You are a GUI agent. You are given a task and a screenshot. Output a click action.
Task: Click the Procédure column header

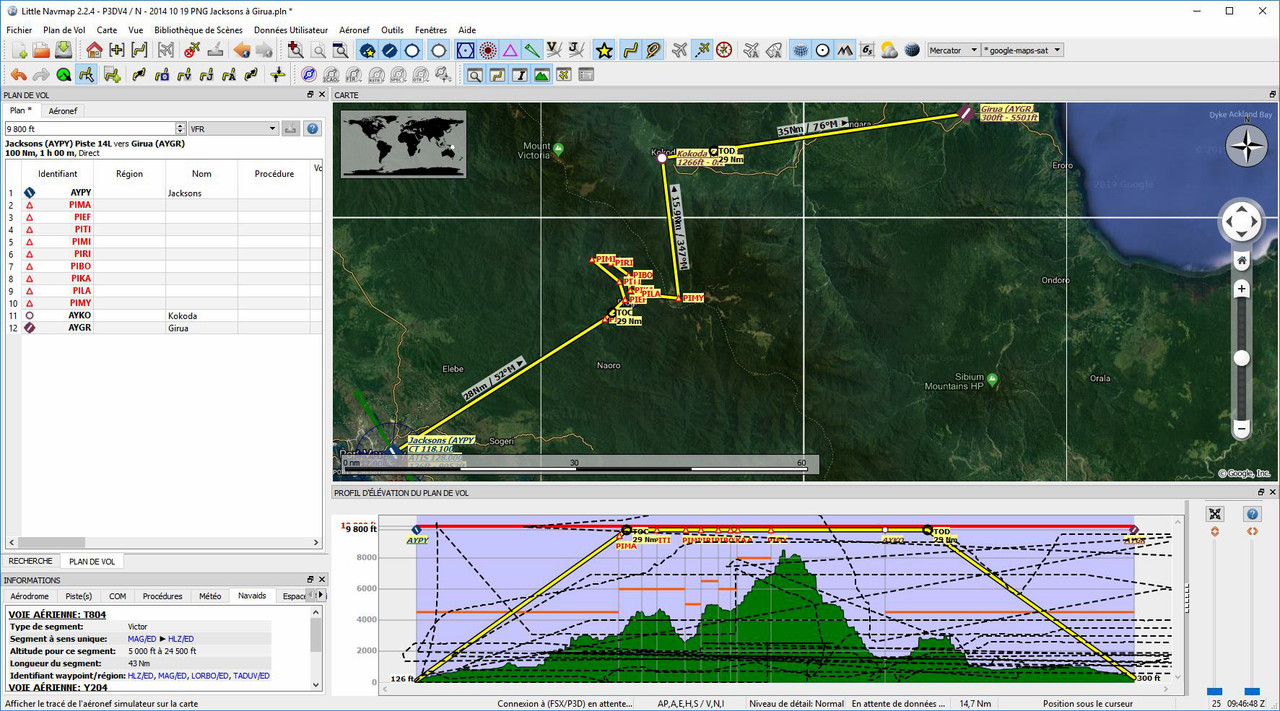tap(274, 174)
